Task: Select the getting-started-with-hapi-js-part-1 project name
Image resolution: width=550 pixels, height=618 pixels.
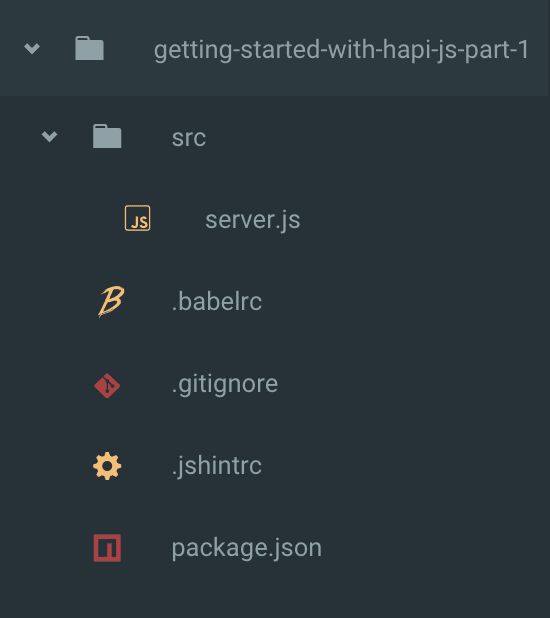Action: [341, 50]
